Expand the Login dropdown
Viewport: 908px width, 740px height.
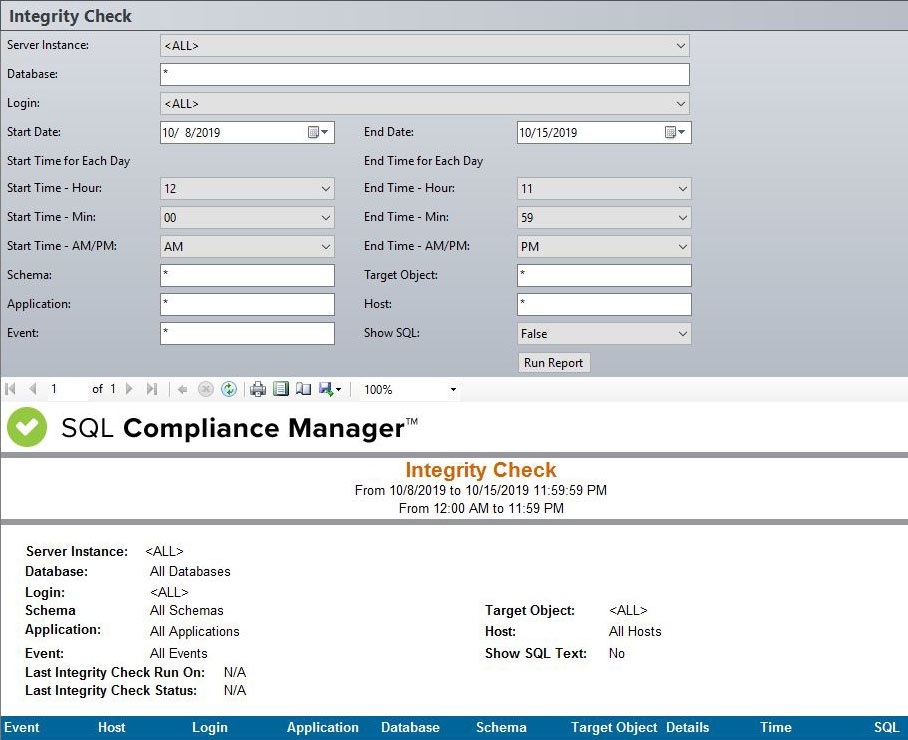pos(681,103)
